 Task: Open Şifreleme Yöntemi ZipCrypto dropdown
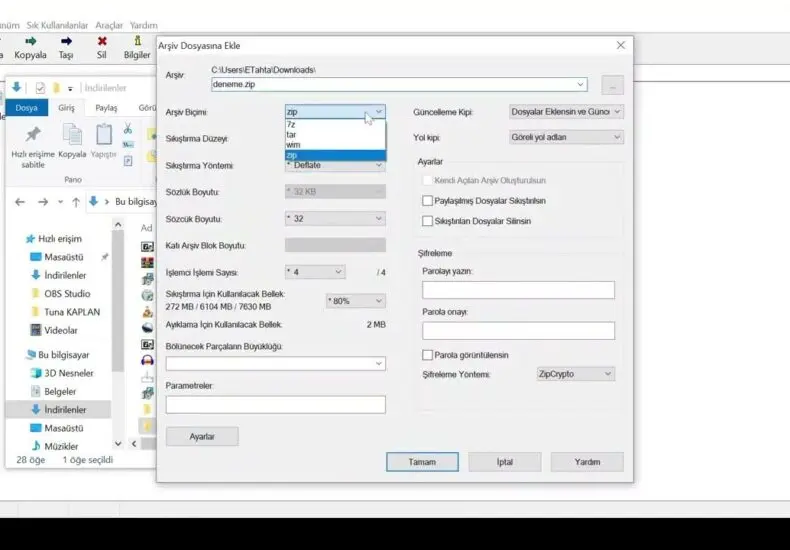point(575,374)
